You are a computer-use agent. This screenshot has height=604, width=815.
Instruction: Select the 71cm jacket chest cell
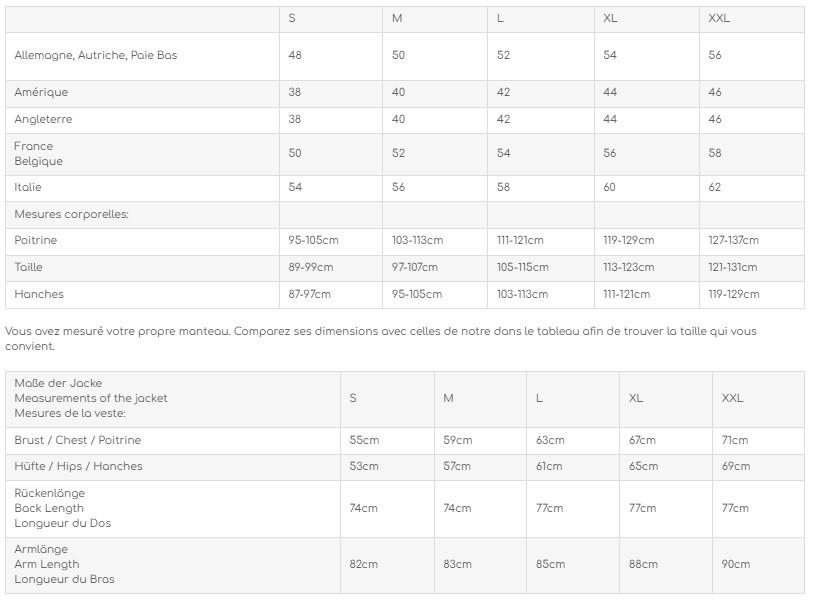[x=735, y=441]
